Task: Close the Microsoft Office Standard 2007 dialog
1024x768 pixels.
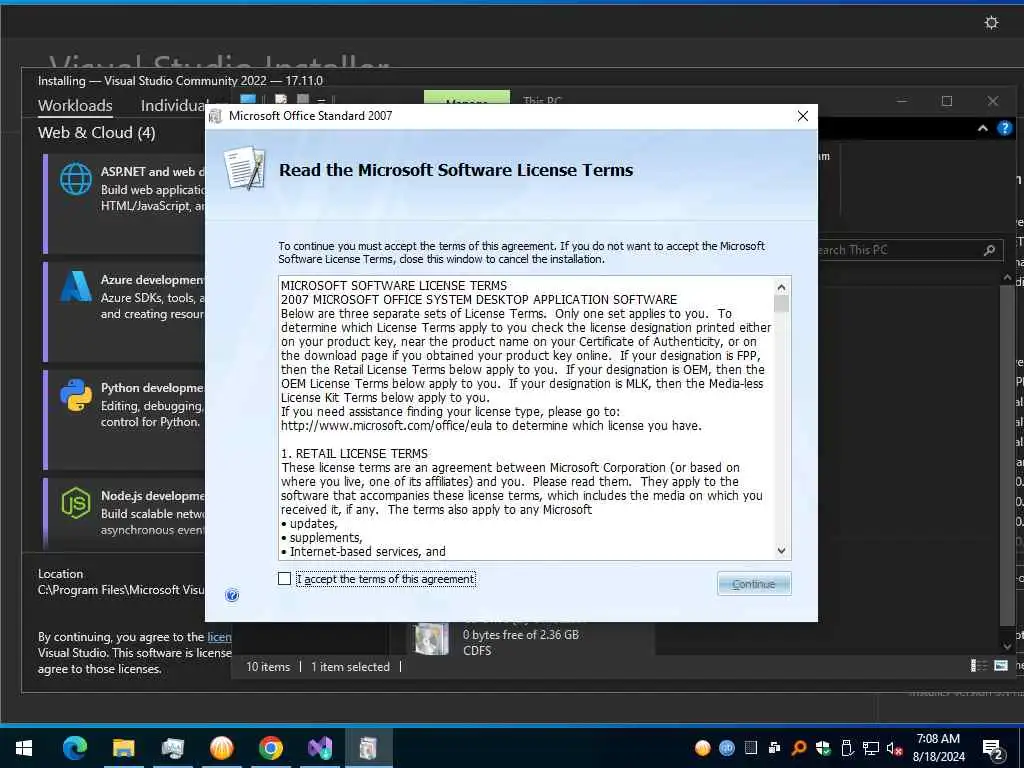Action: tap(803, 116)
